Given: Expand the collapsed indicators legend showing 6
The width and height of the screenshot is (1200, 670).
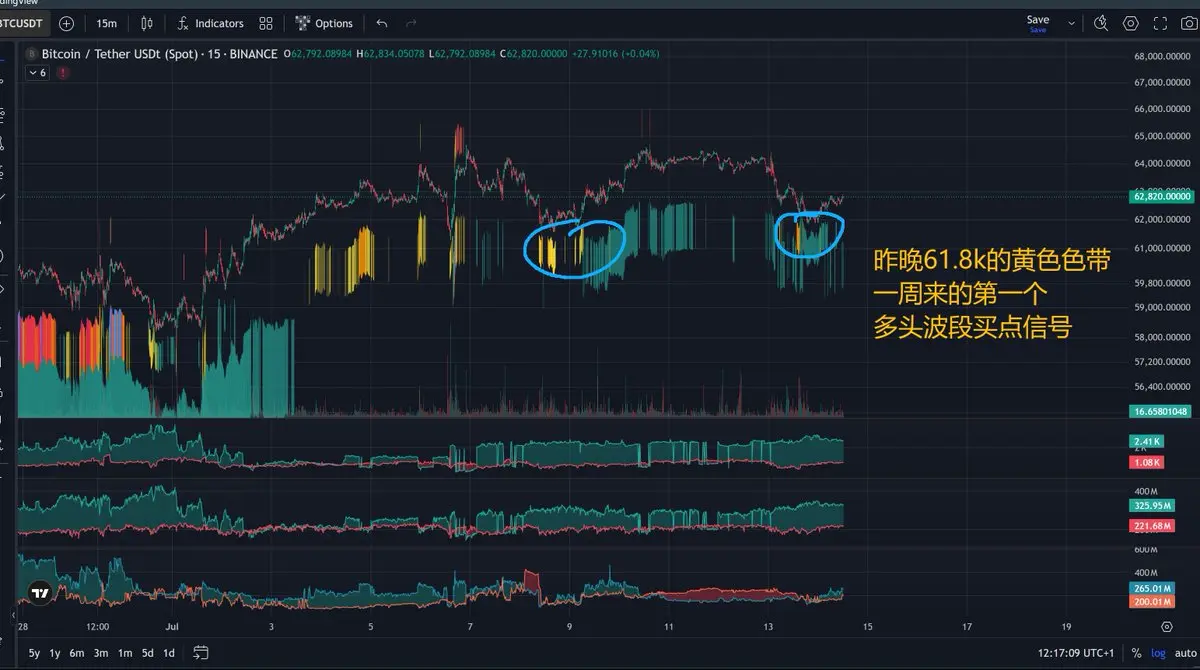Looking at the screenshot, I should pyautogui.click(x=38, y=73).
